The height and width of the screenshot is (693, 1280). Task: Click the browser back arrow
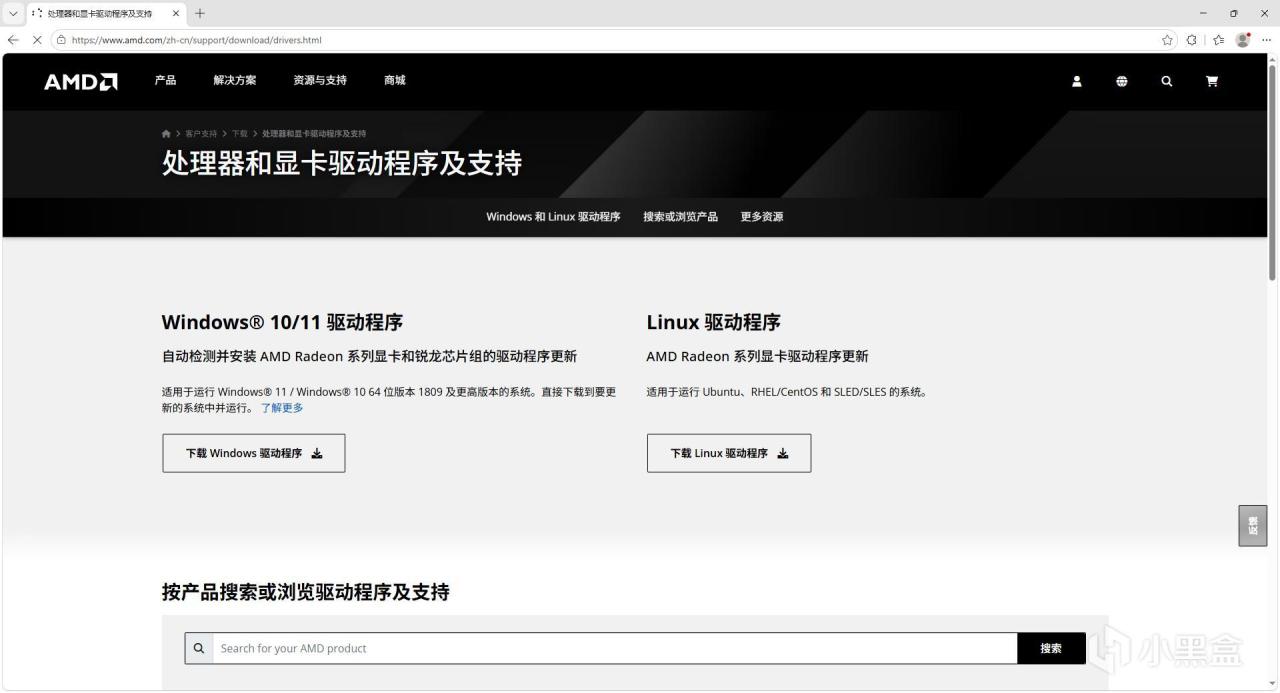(13, 40)
